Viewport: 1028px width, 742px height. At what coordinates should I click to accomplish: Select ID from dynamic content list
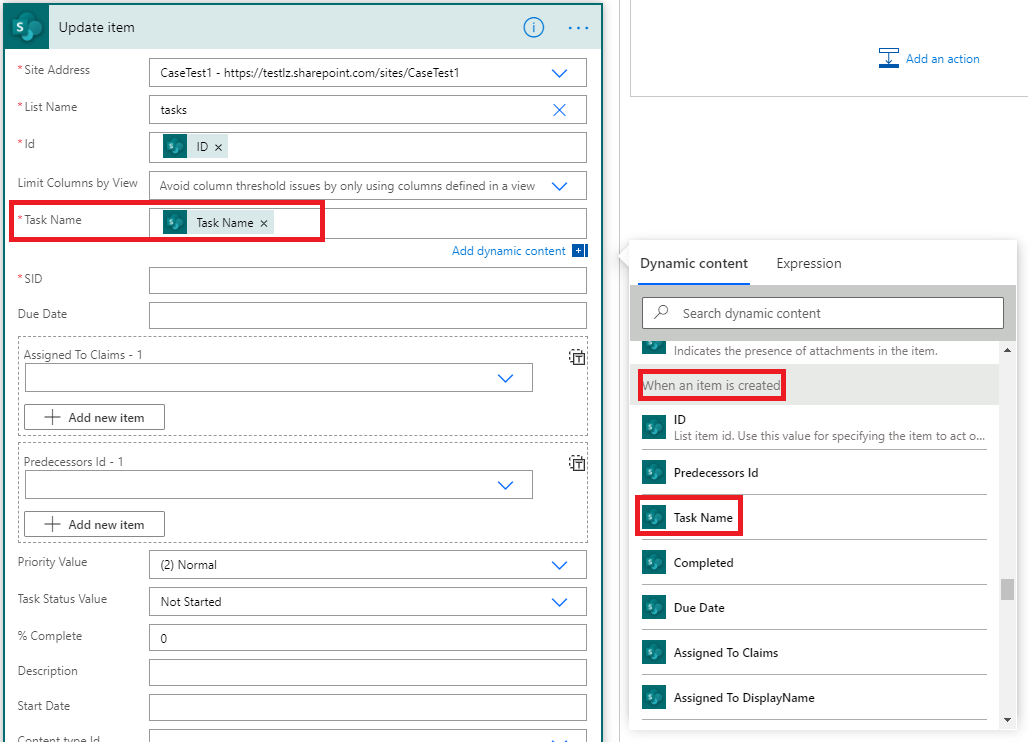(x=814, y=427)
